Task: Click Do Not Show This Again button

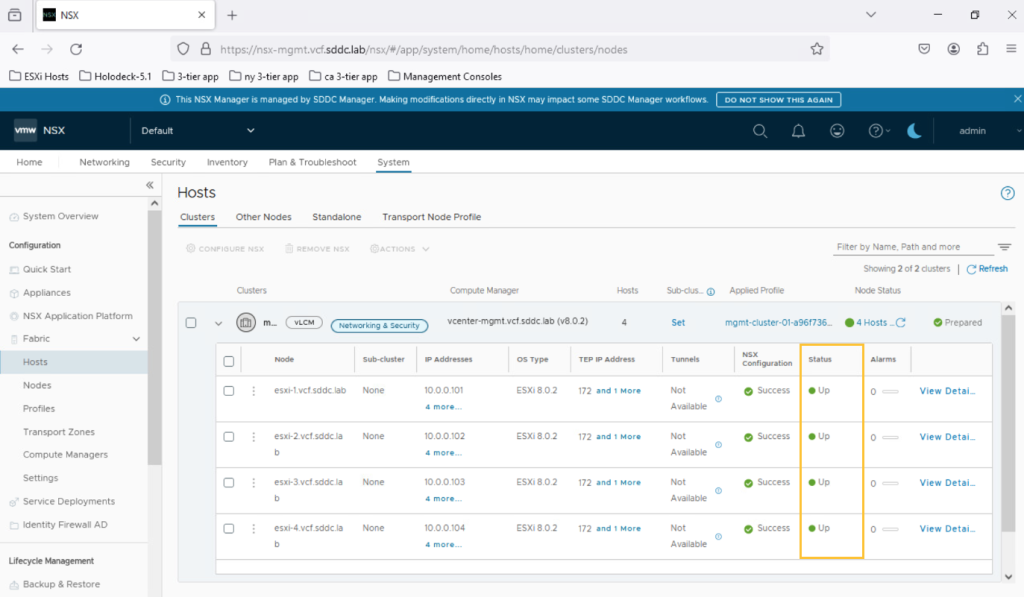Action: (778, 99)
